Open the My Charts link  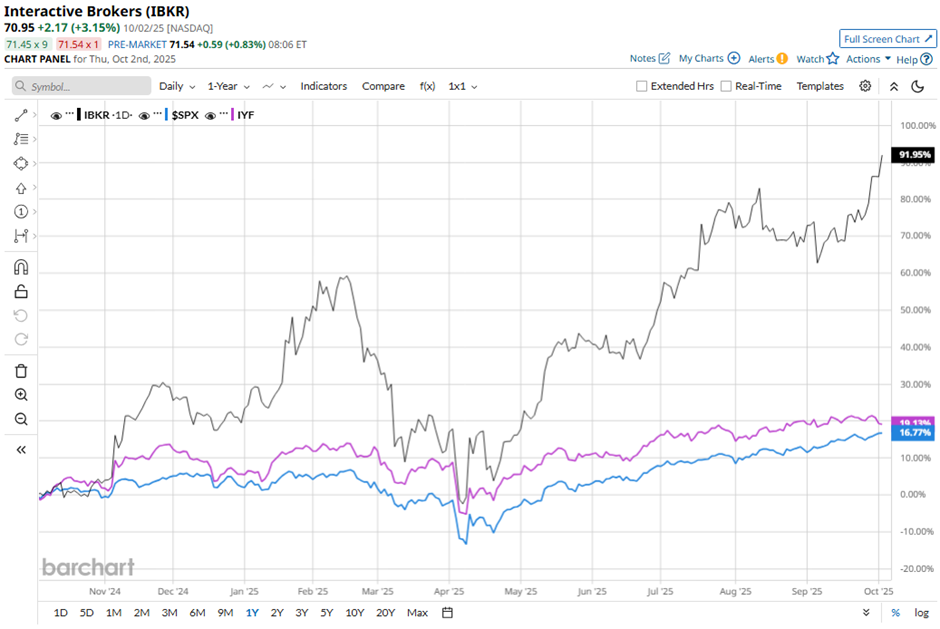point(708,59)
